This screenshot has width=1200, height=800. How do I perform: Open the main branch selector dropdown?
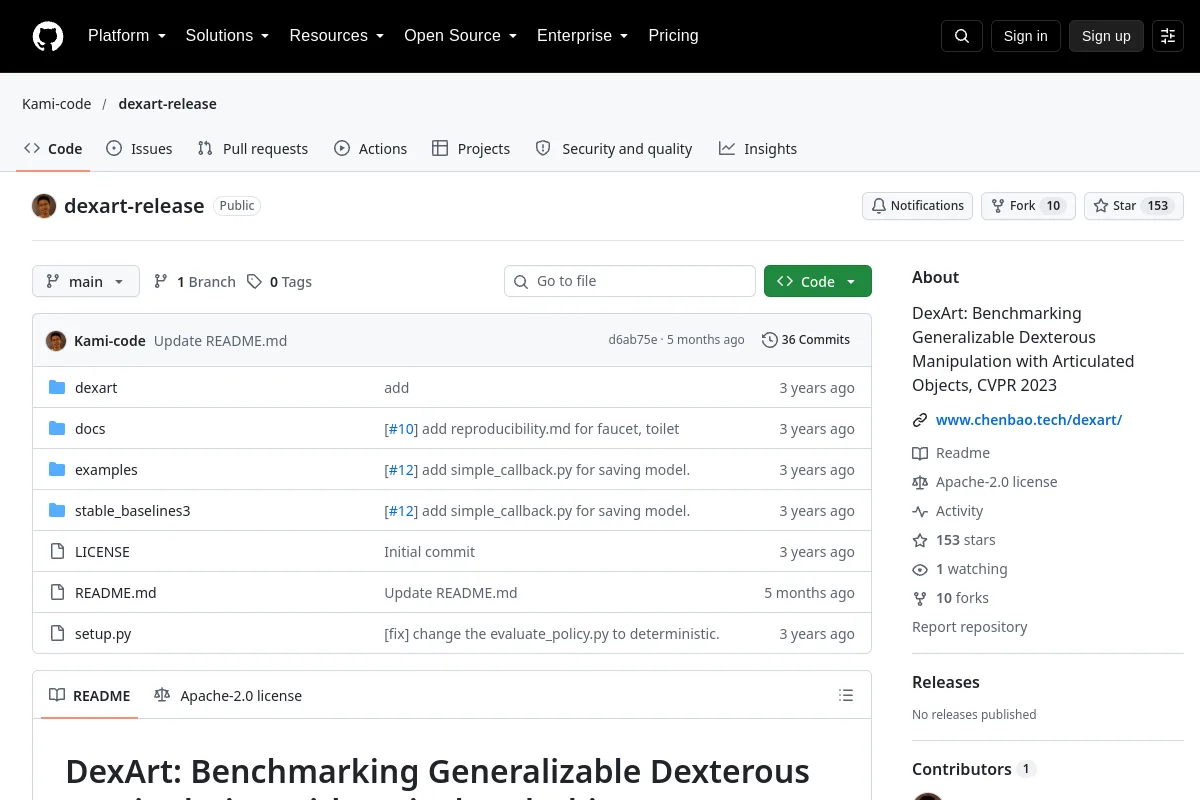[86, 282]
